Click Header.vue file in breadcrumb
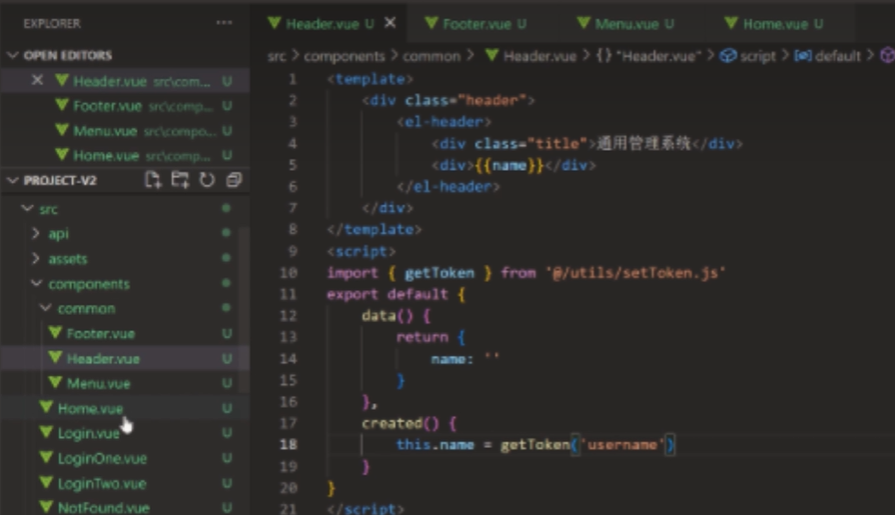The image size is (895, 515). pos(531,56)
